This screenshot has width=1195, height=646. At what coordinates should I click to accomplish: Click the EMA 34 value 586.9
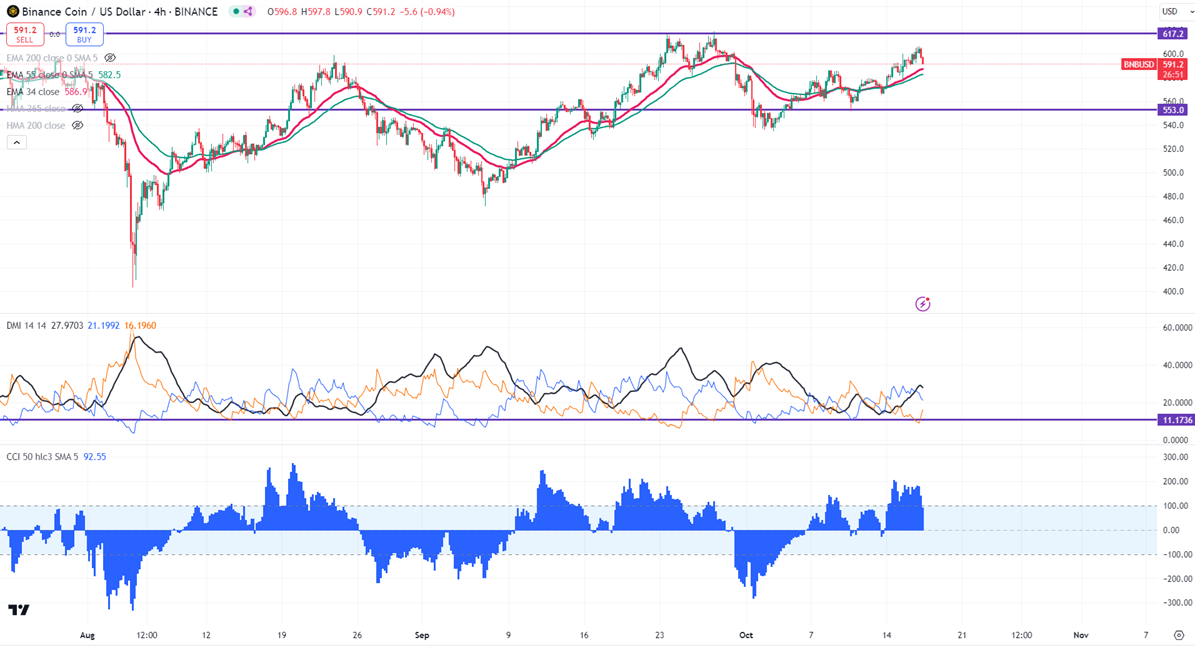[x=76, y=91]
